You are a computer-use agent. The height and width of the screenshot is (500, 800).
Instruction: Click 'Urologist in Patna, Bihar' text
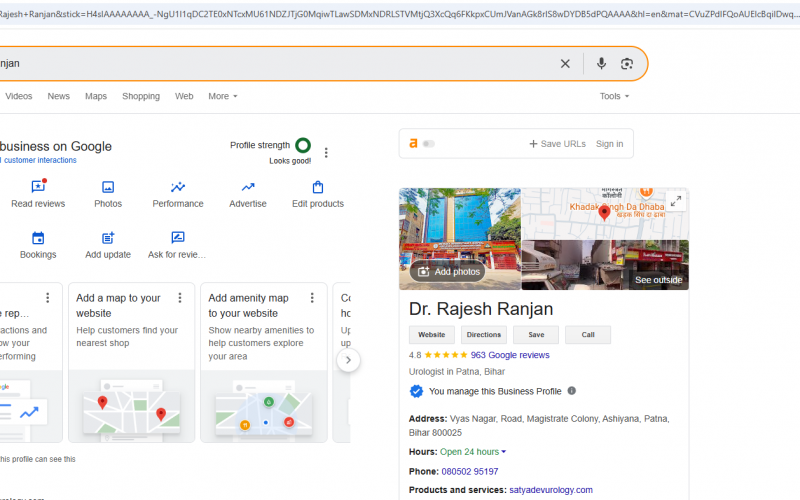(457, 371)
